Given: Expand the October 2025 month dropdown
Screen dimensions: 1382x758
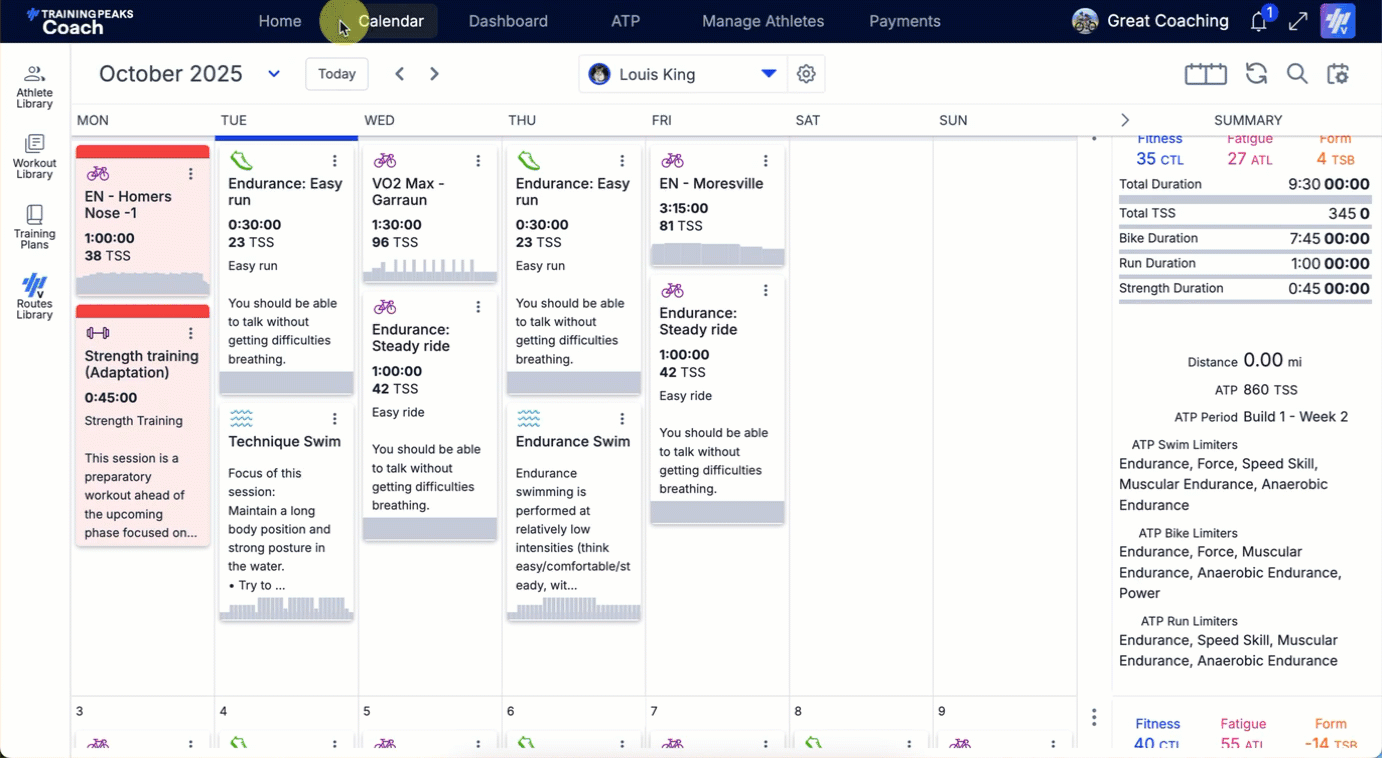Looking at the screenshot, I should tap(274, 74).
